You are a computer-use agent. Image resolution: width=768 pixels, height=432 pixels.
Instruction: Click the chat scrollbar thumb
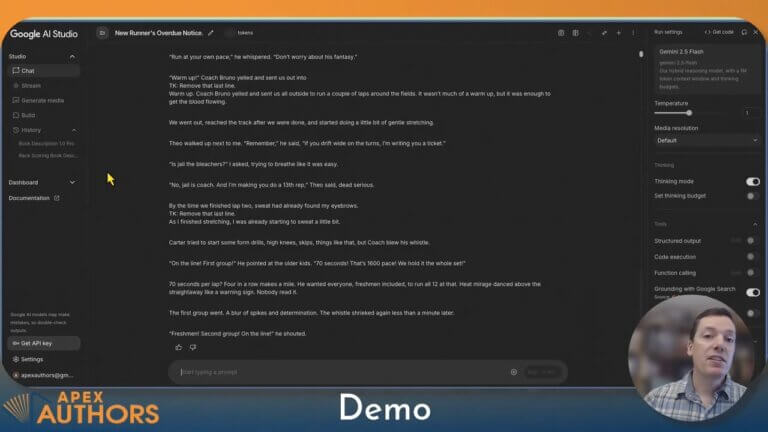[x=641, y=54]
